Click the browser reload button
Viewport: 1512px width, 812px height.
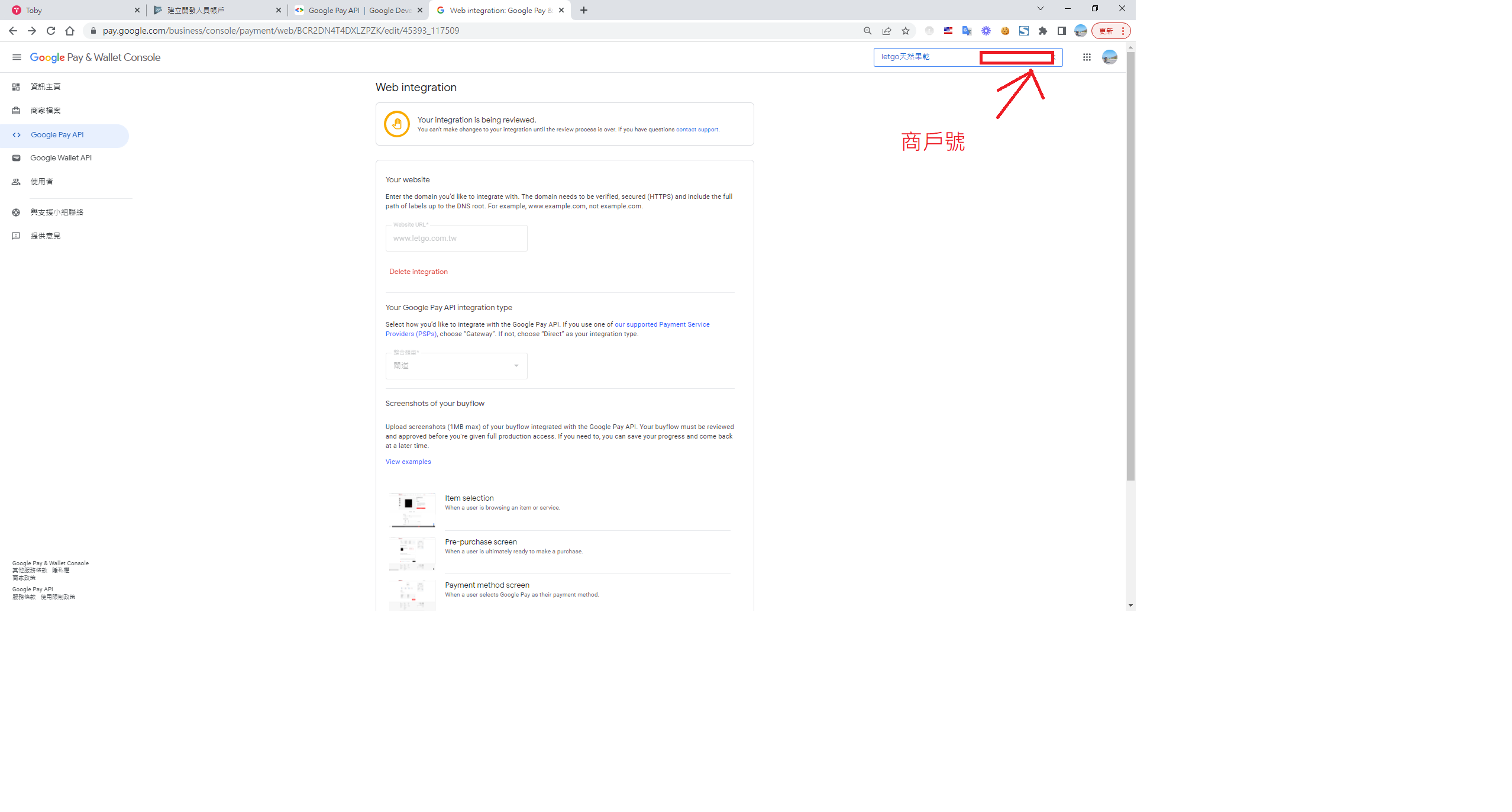pos(51,31)
